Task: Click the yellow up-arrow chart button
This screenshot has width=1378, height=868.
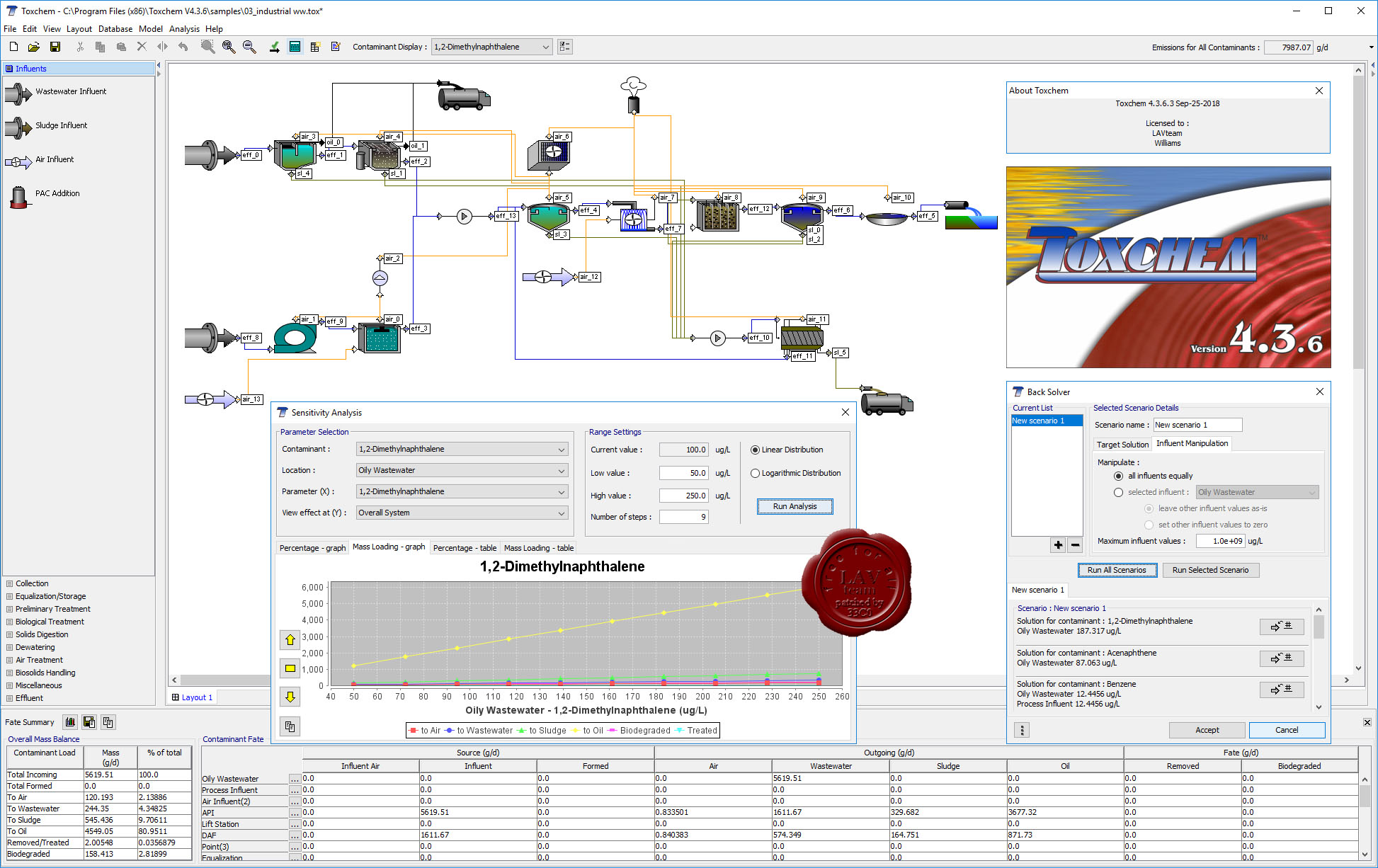Action: tap(290, 640)
